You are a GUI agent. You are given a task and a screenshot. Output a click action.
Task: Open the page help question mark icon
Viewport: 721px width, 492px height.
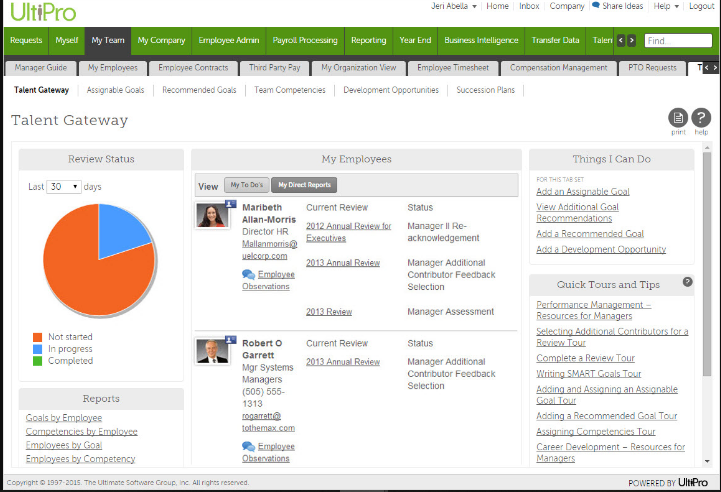click(701, 118)
